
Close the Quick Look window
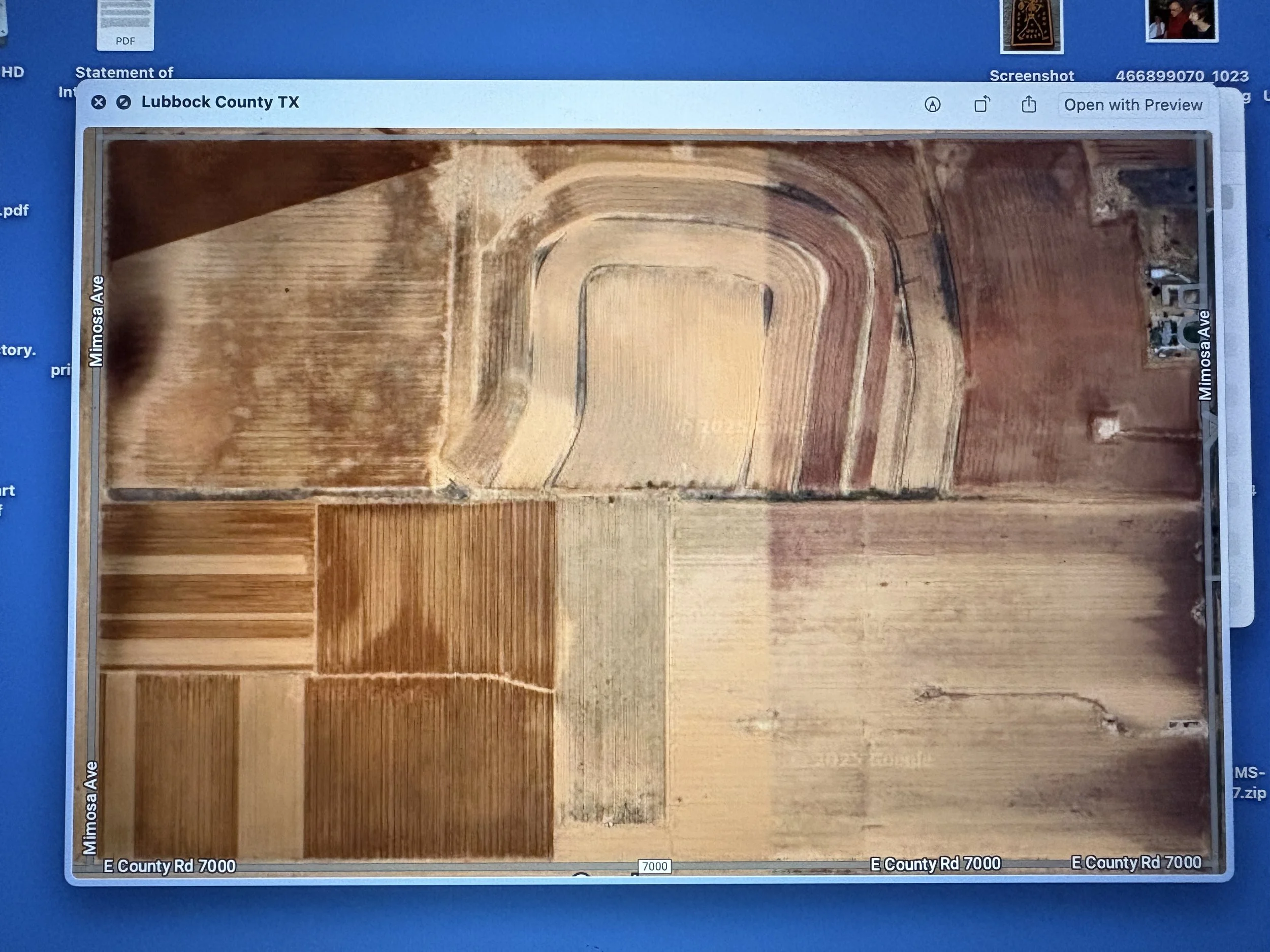tap(99, 102)
